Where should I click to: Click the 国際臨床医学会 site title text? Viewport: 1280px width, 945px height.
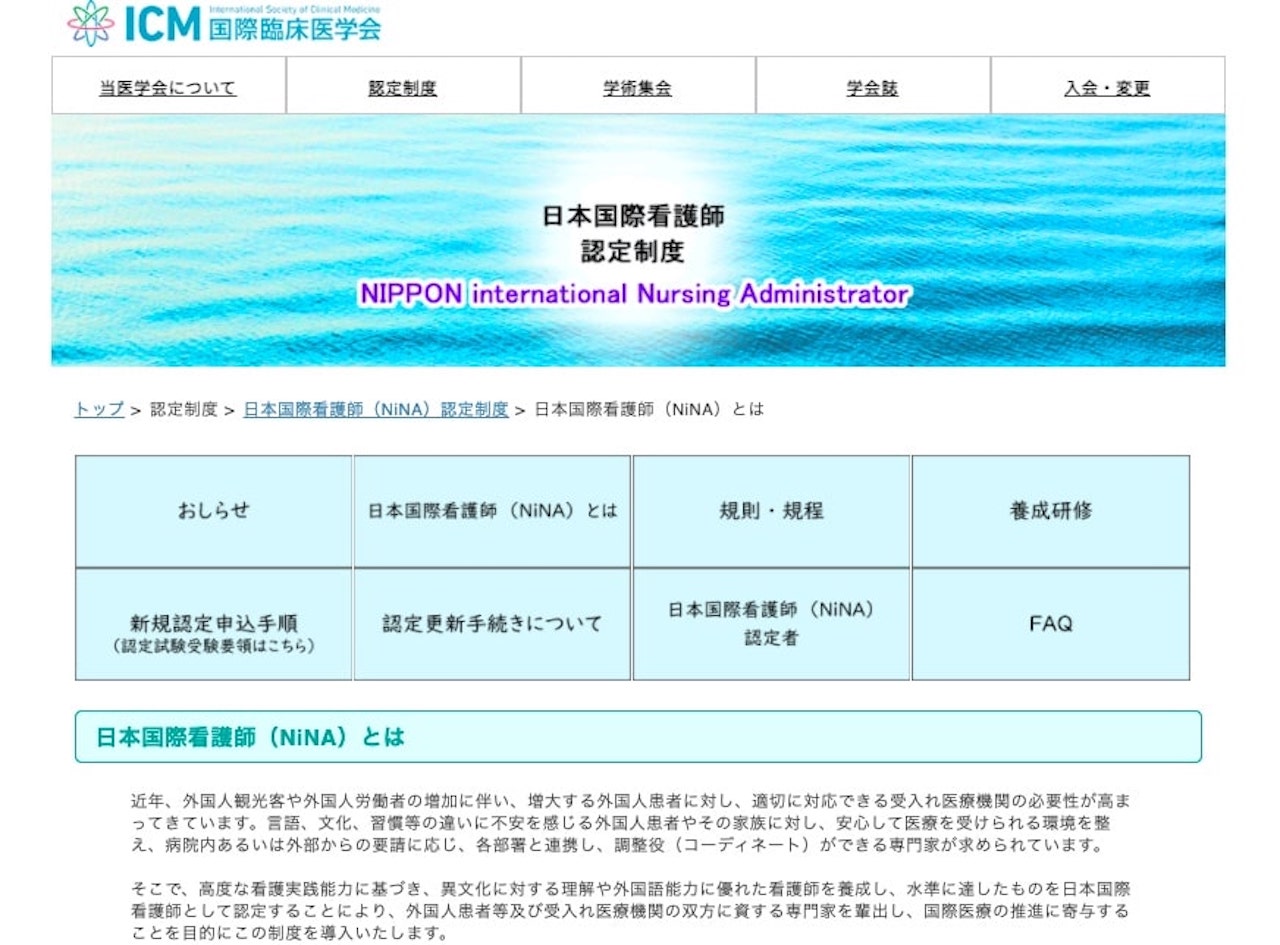coord(295,28)
